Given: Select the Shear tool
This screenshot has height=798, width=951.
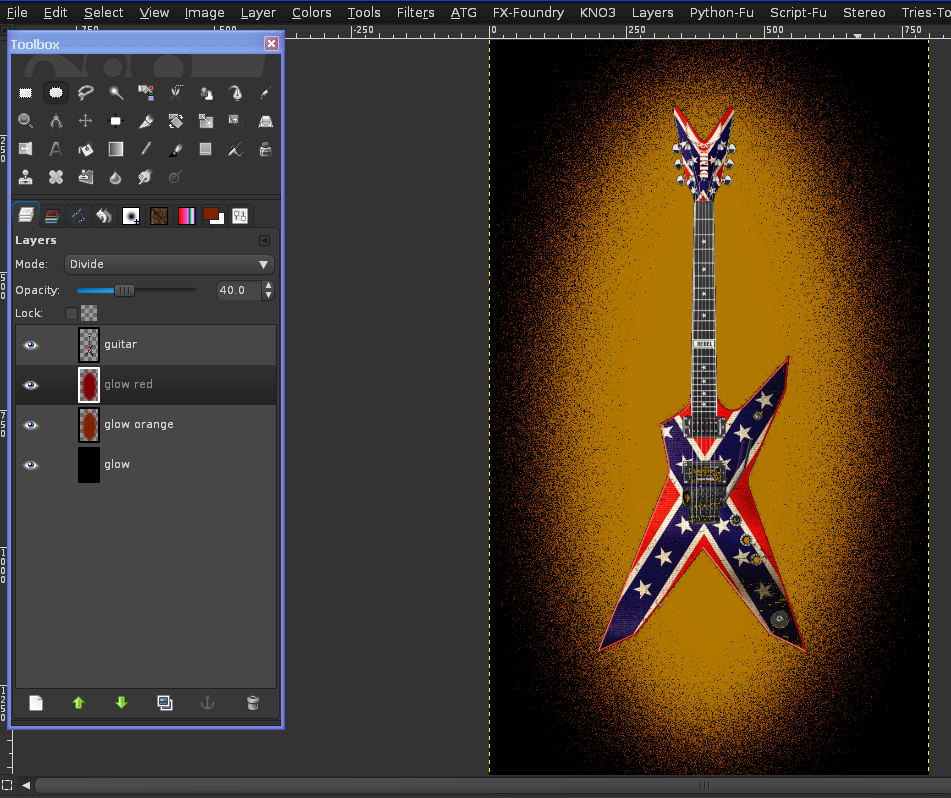Looking at the screenshot, I should 235,121.
